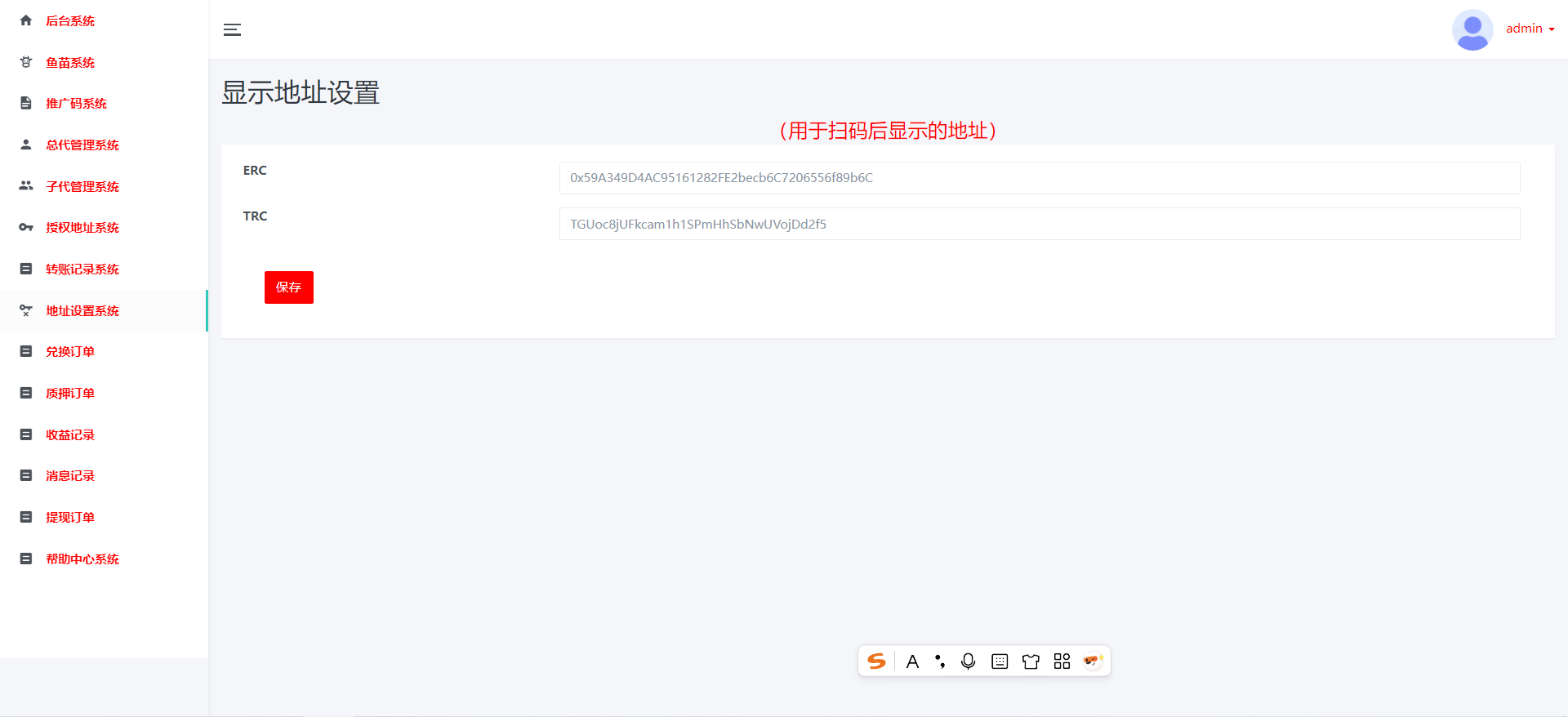Toggle Sogou input language mode A
This screenshot has width=1568, height=717.
pyautogui.click(x=912, y=661)
